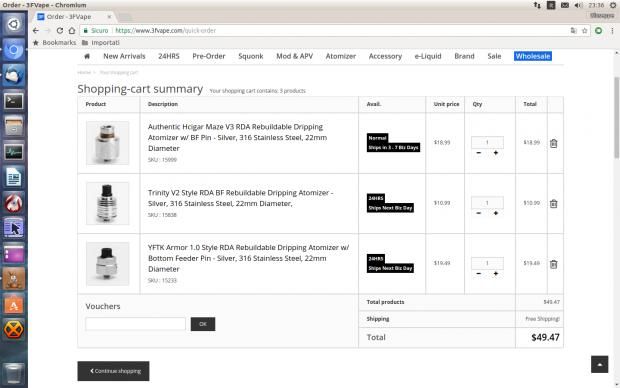
Task: Go back with the browser back arrow
Action: point(36,30)
